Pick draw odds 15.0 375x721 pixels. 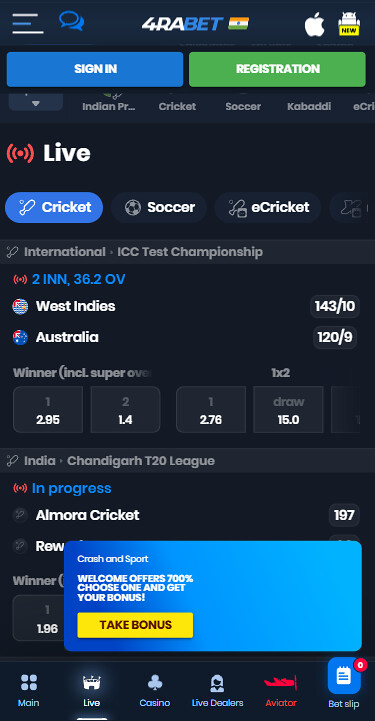[x=288, y=409]
